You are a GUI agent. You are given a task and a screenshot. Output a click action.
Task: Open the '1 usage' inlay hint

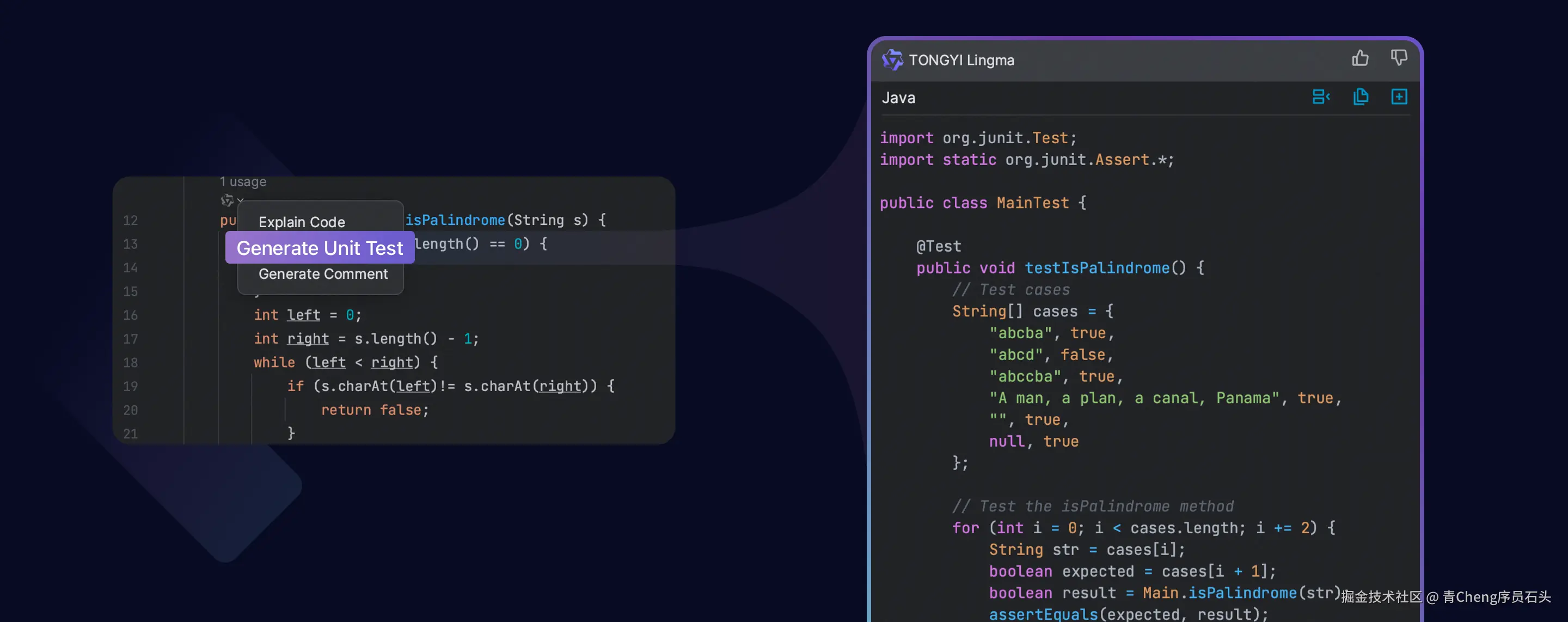243,181
